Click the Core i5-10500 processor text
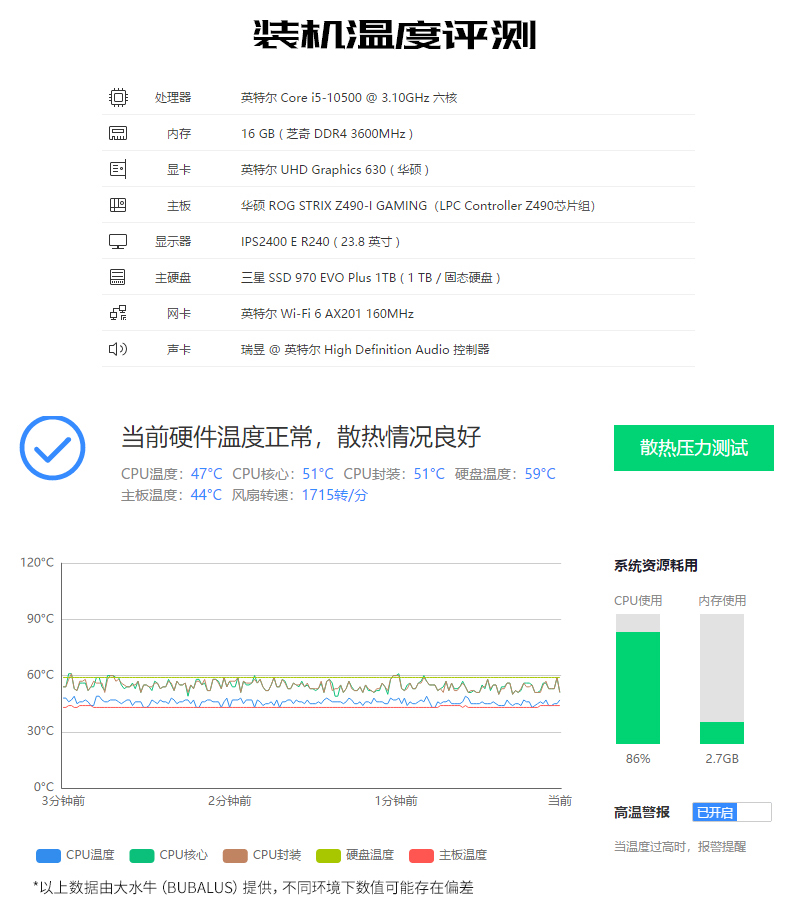Screen dimensions: 790x918 [x=349, y=97]
